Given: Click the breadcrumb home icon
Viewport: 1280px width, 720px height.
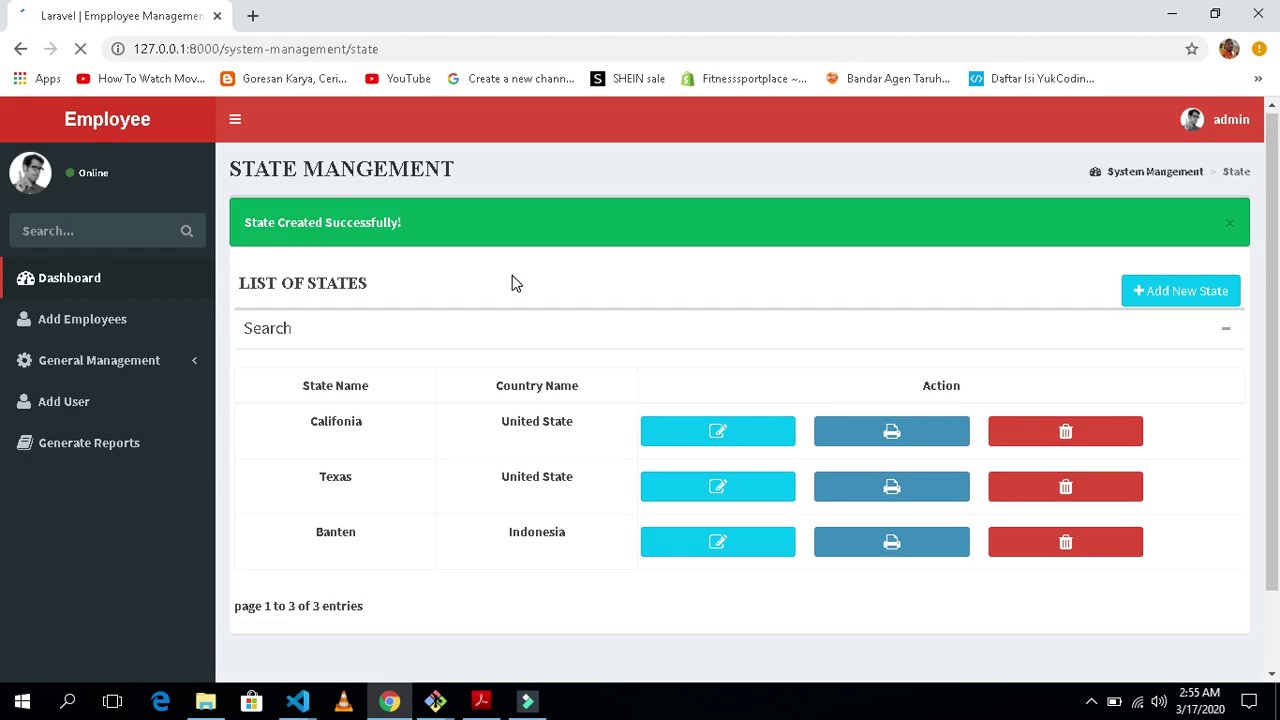Looking at the screenshot, I should click(x=1095, y=171).
